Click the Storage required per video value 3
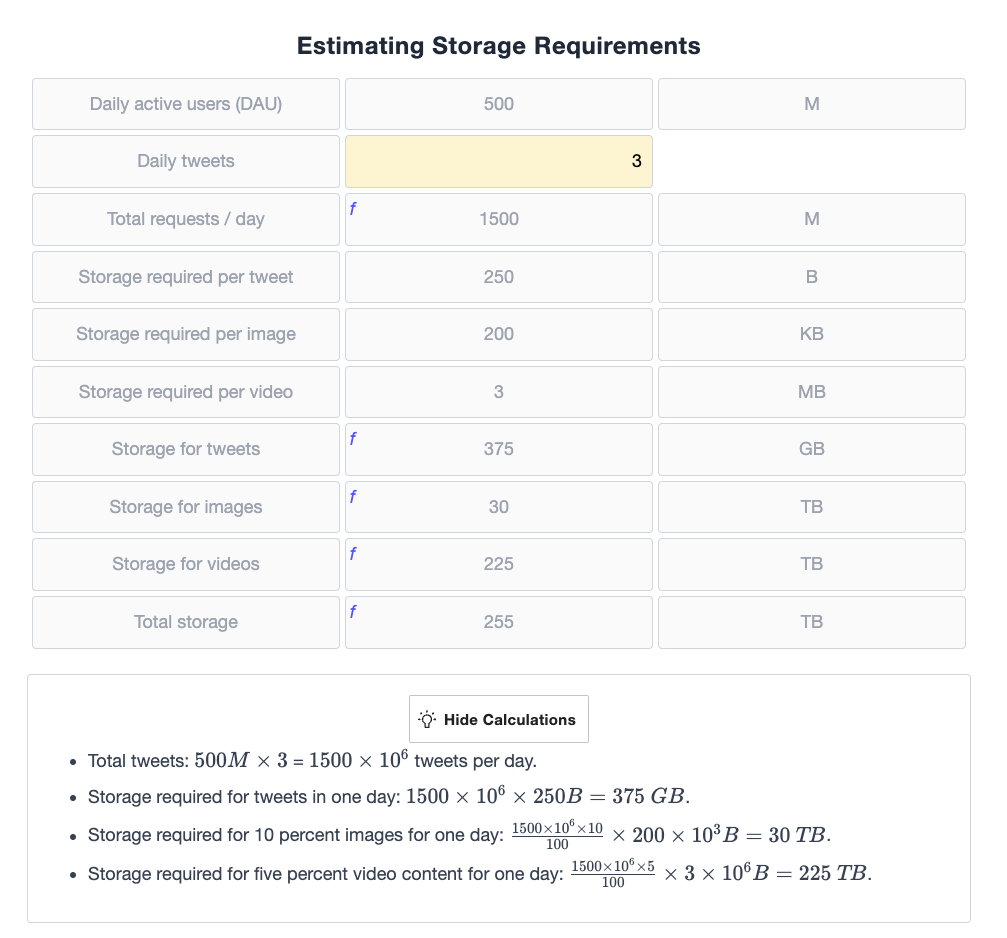The width and height of the screenshot is (1007, 938). pyautogui.click(x=498, y=392)
